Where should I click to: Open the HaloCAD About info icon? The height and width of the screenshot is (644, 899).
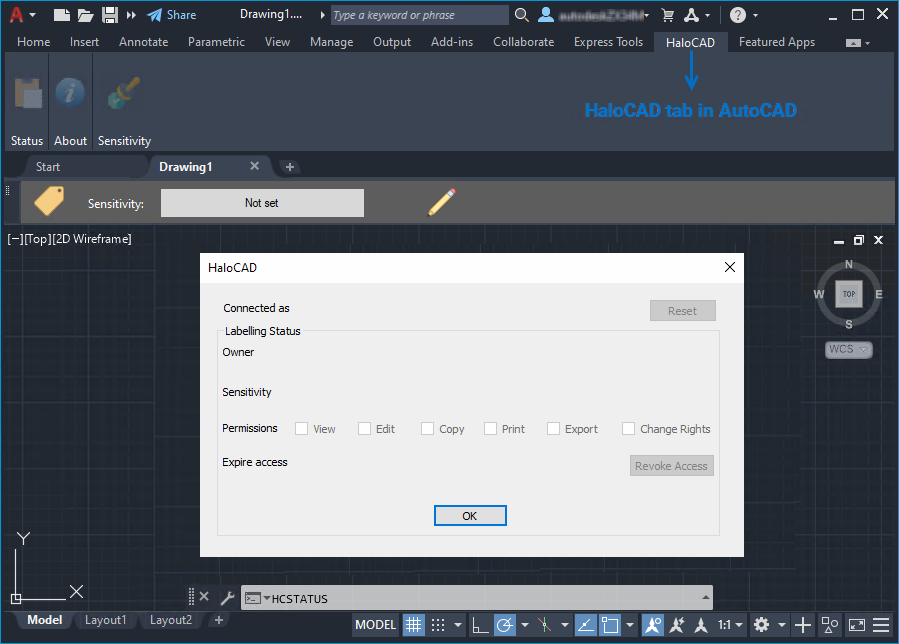[x=70, y=95]
